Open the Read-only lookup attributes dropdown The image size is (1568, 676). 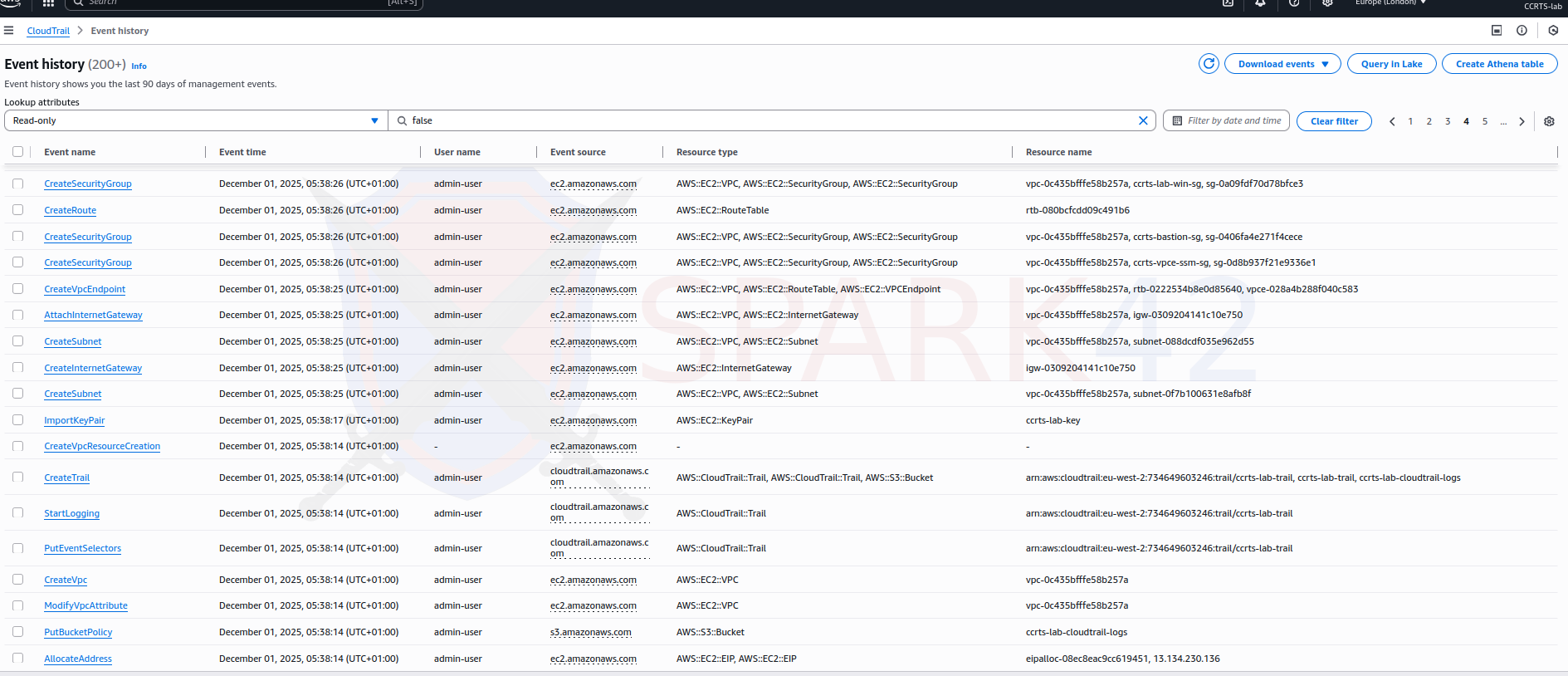pos(196,120)
